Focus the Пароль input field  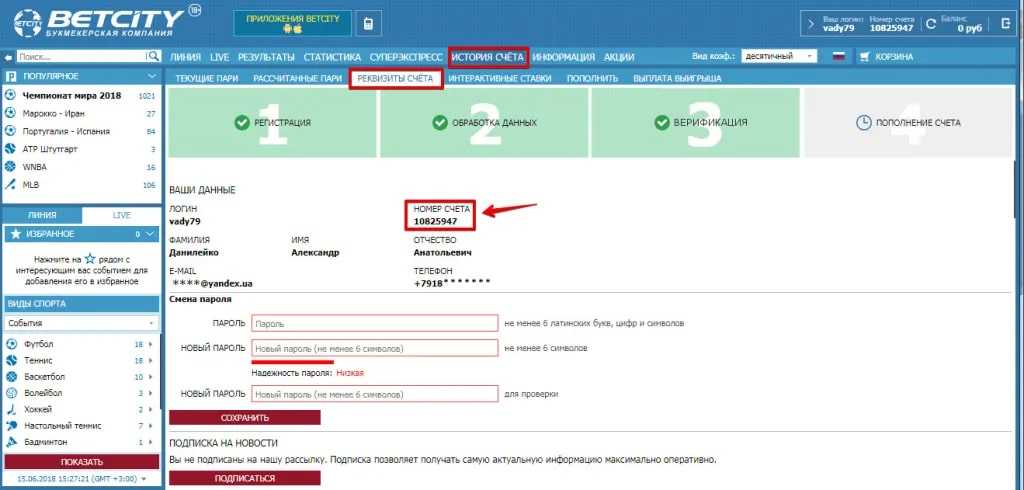[x=375, y=323]
